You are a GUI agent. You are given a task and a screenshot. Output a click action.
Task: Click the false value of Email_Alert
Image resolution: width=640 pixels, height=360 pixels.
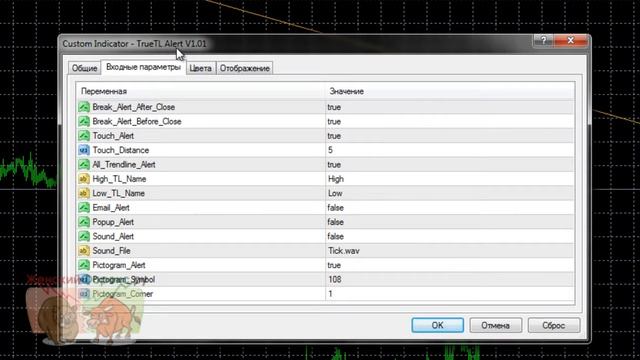click(336, 208)
